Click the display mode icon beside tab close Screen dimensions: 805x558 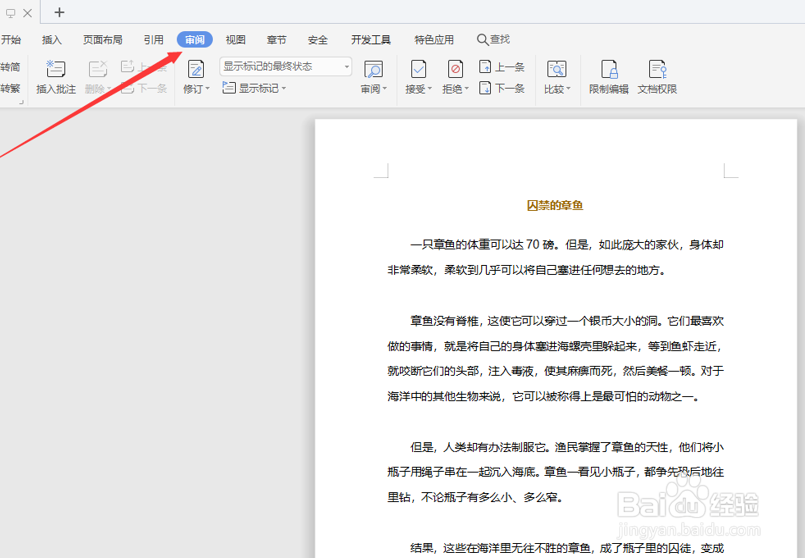[10, 13]
